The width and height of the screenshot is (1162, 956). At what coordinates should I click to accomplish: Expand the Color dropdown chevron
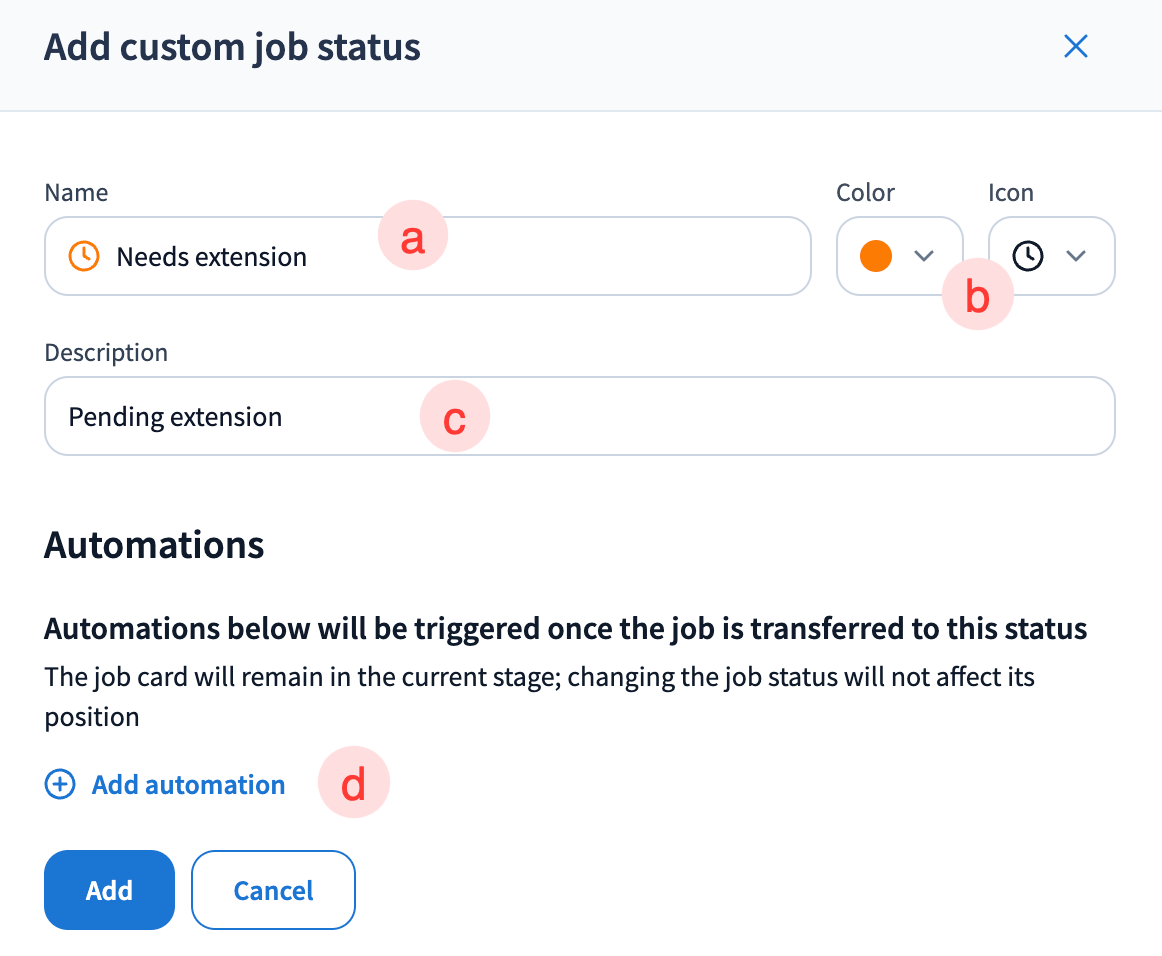(924, 257)
